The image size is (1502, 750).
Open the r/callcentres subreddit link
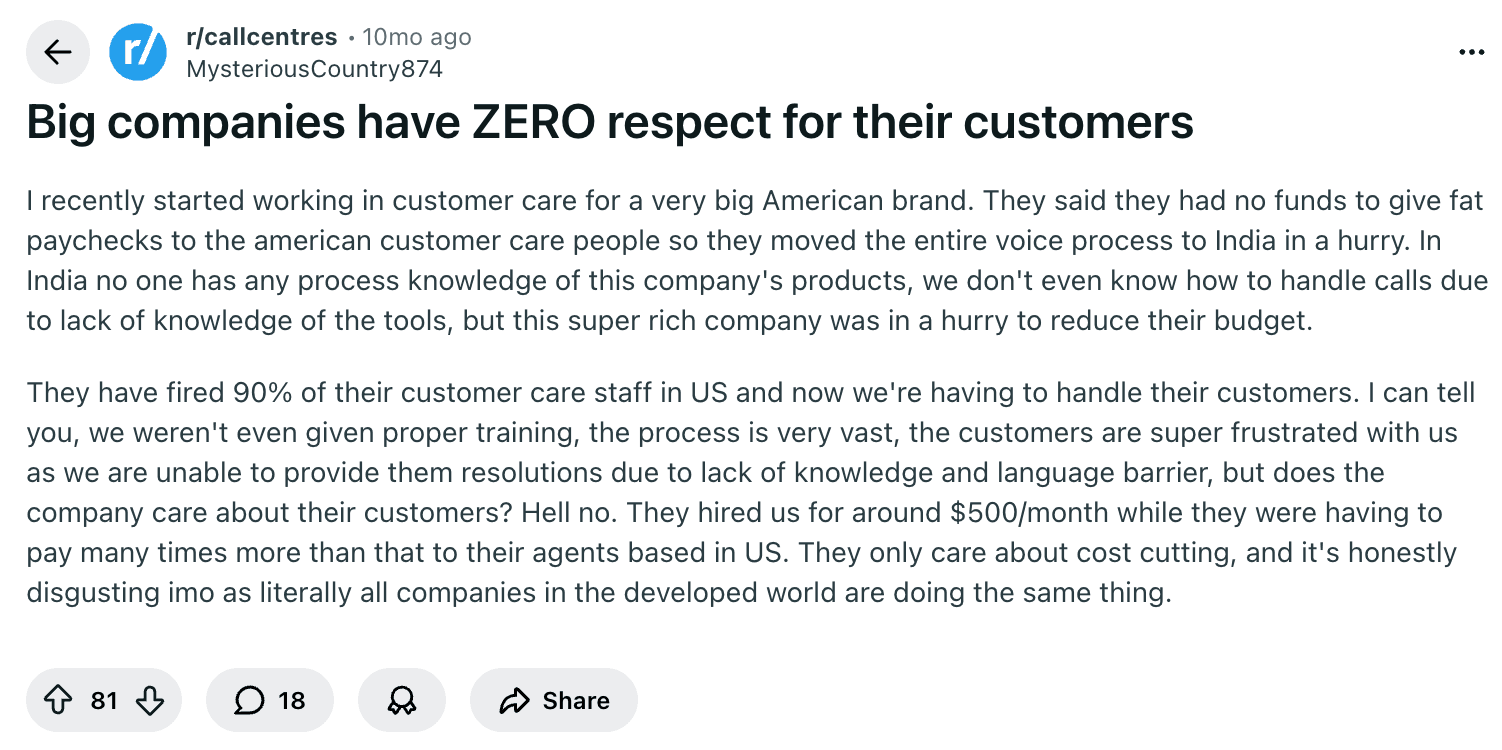[x=262, y=37]
